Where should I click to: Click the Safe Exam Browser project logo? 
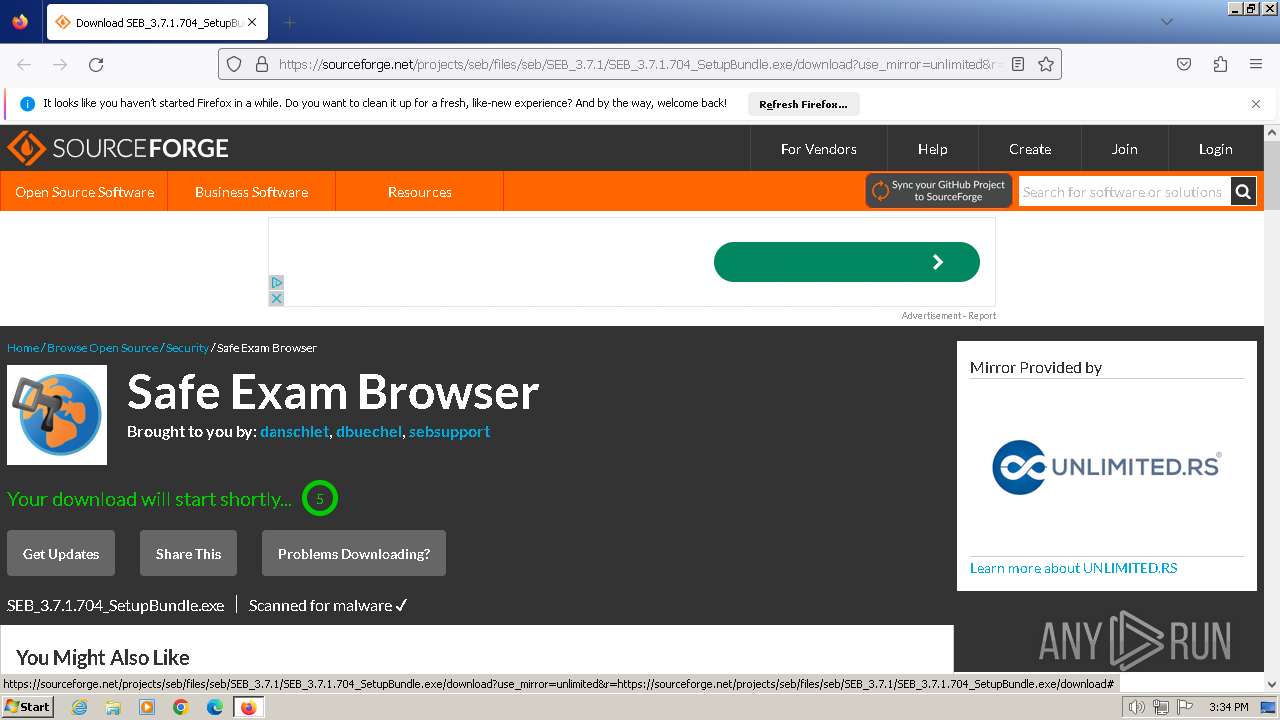click(x=57, y=415)
